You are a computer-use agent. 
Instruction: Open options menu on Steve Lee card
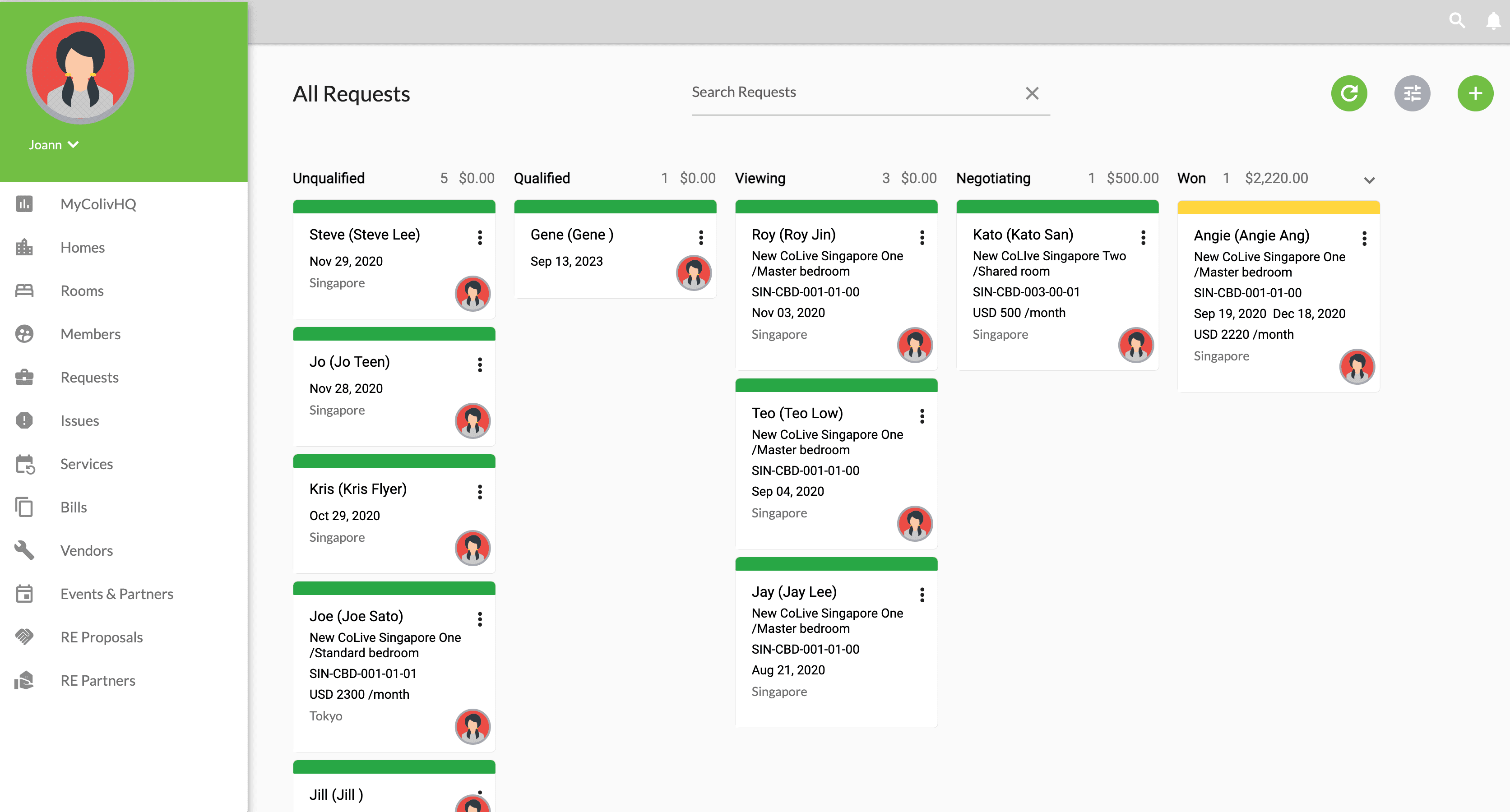coord(480,237)
